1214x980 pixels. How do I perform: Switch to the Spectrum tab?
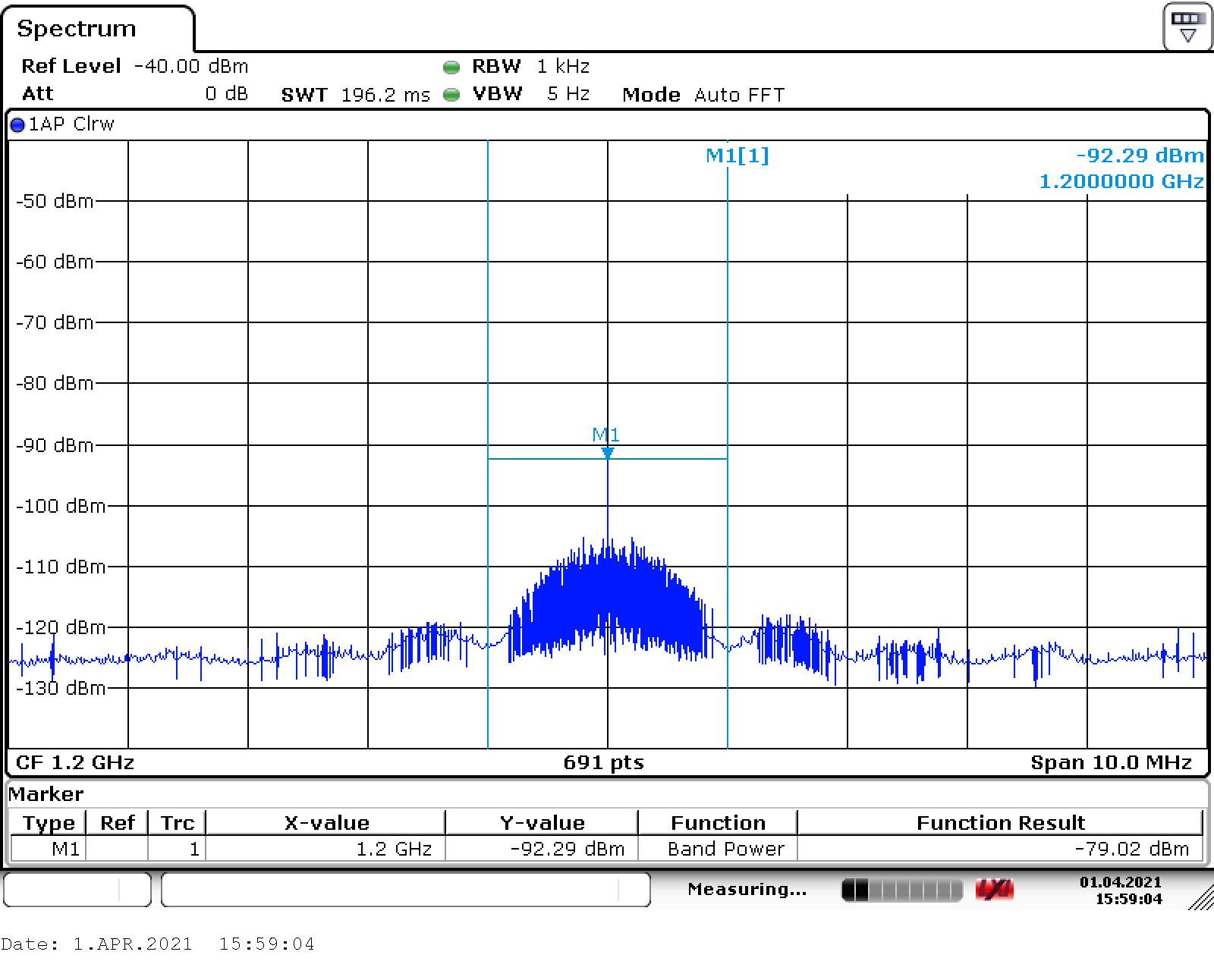coord(77,29)
